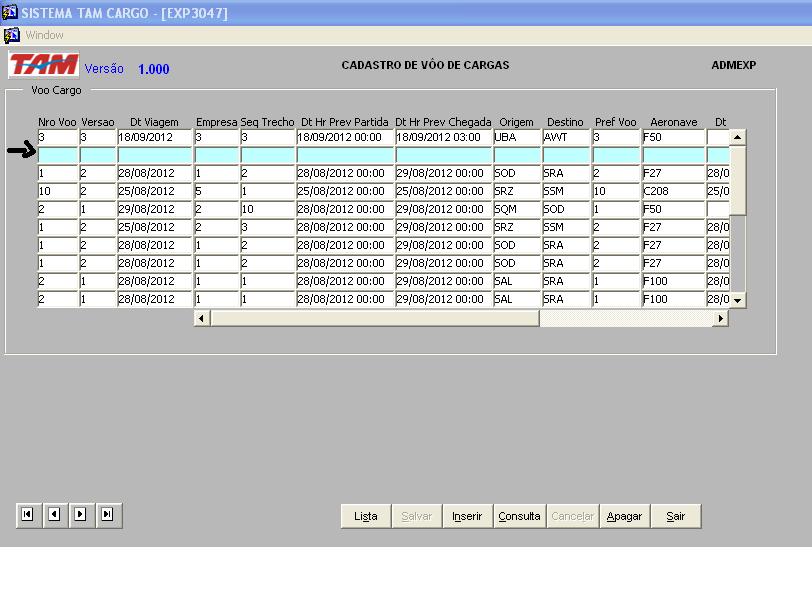The height and width of the screenshot is (600, 812).
Task: Go to first record navigation button
Action: click(27, 514)
